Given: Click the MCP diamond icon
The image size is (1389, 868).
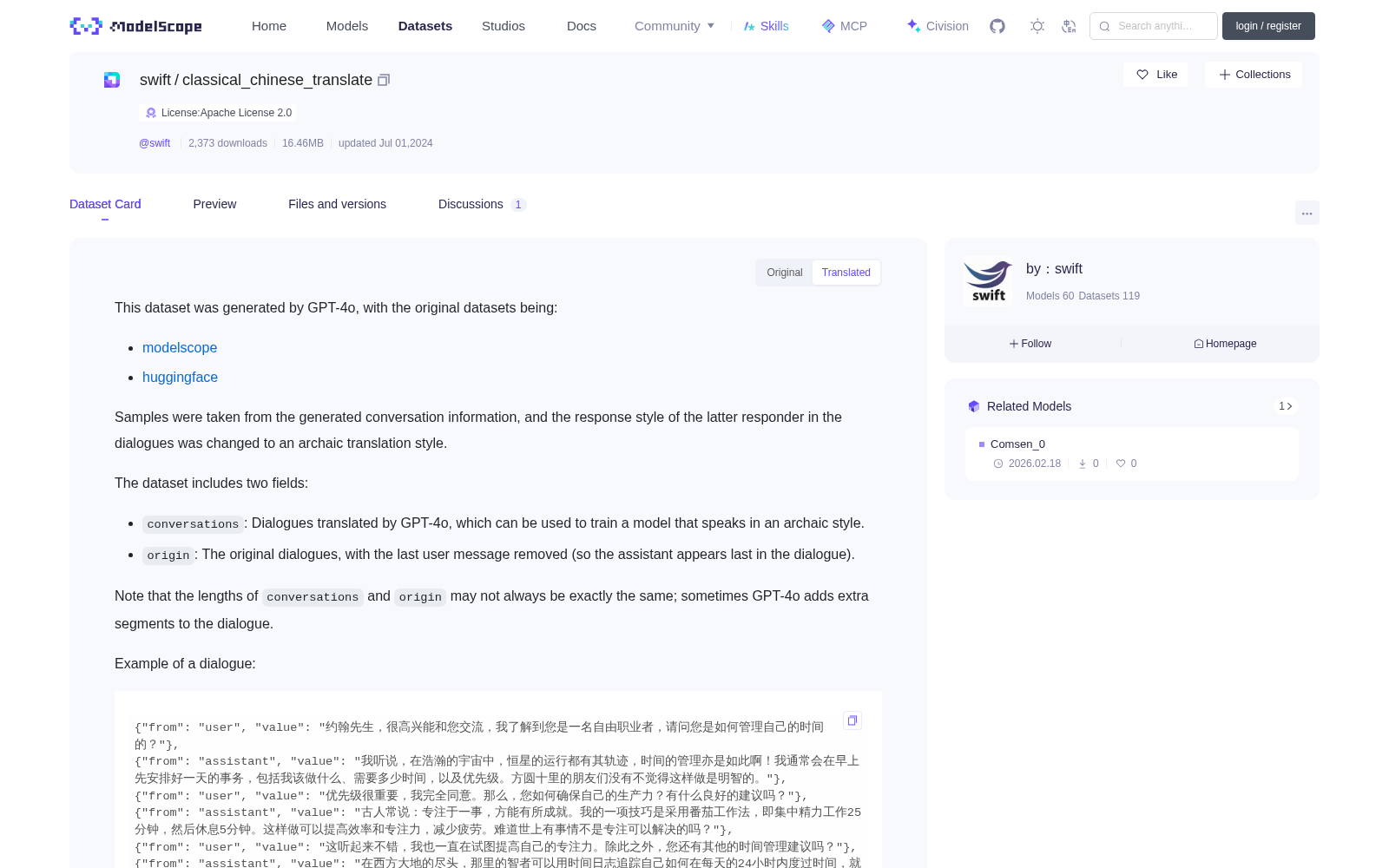Looking at the screenshot, I should [x=828, y=26].
